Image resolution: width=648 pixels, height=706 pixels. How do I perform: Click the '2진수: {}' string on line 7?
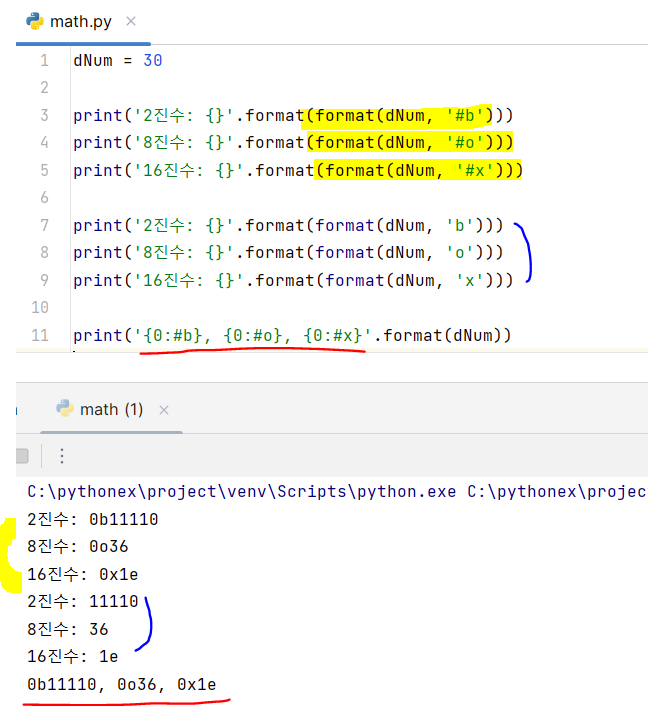pyautogui.click(x=184, y=226)
